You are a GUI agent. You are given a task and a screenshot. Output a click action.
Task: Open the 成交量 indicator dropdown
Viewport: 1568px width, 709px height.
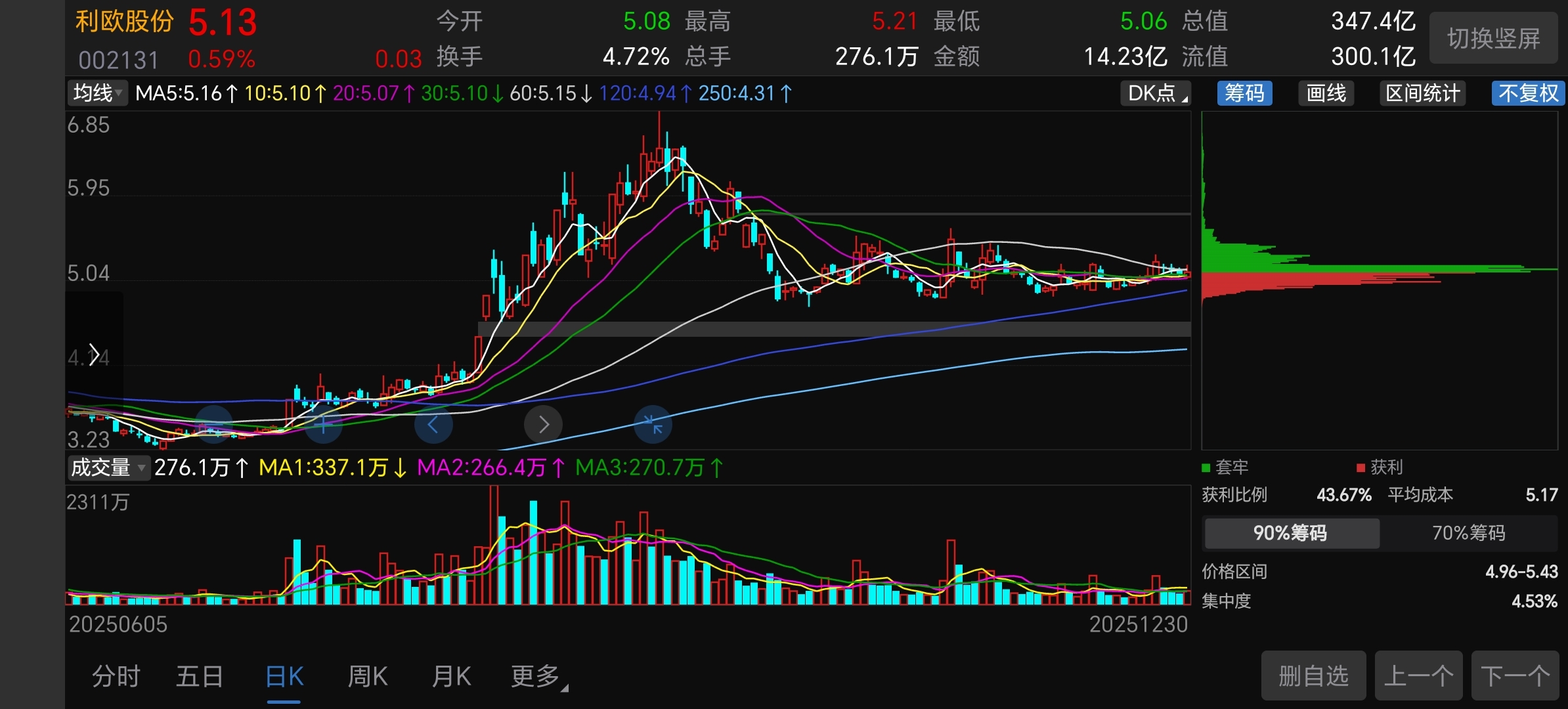pos(108,467)
